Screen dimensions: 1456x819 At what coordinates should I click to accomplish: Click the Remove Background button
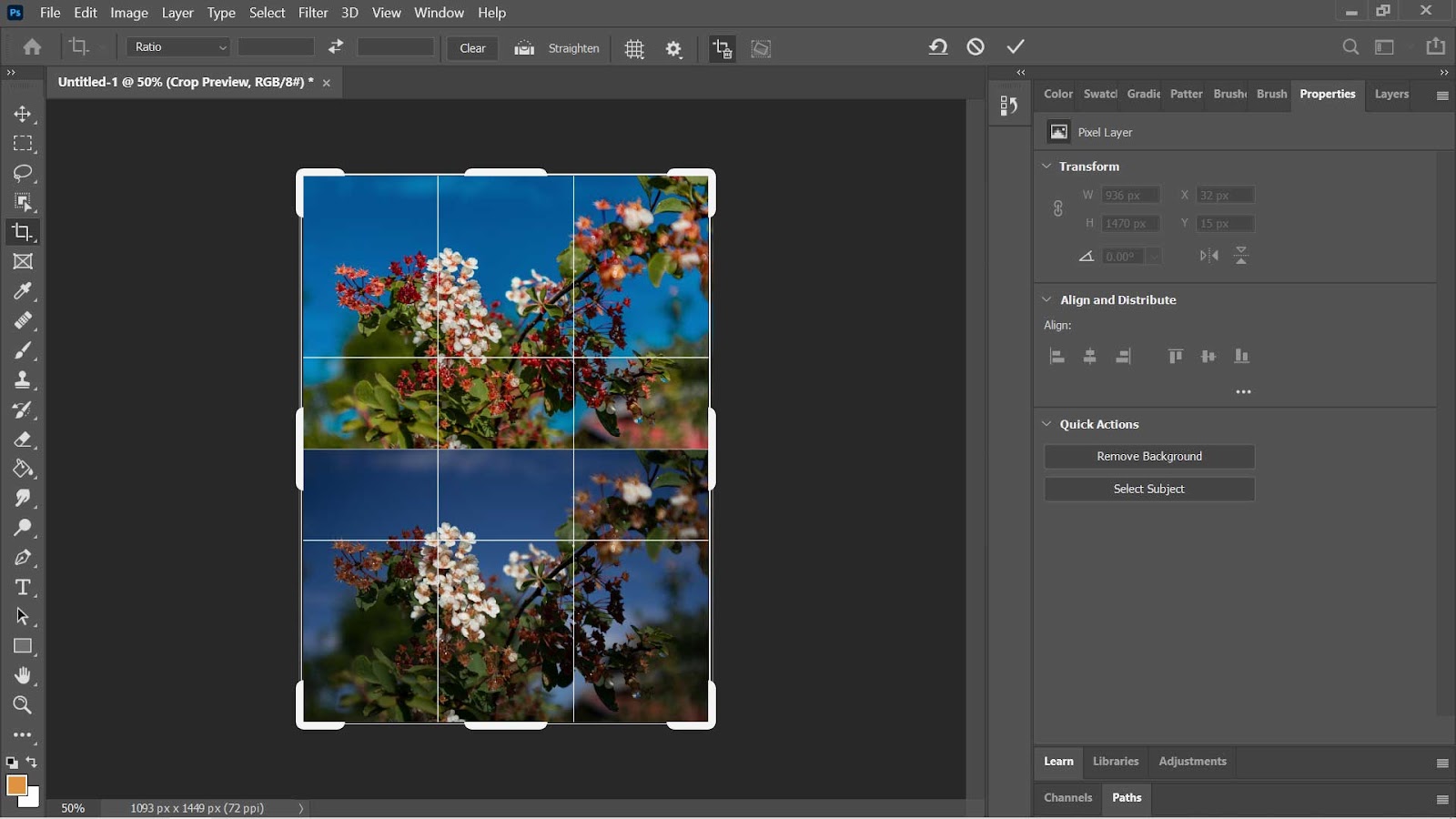[1148, 456]
